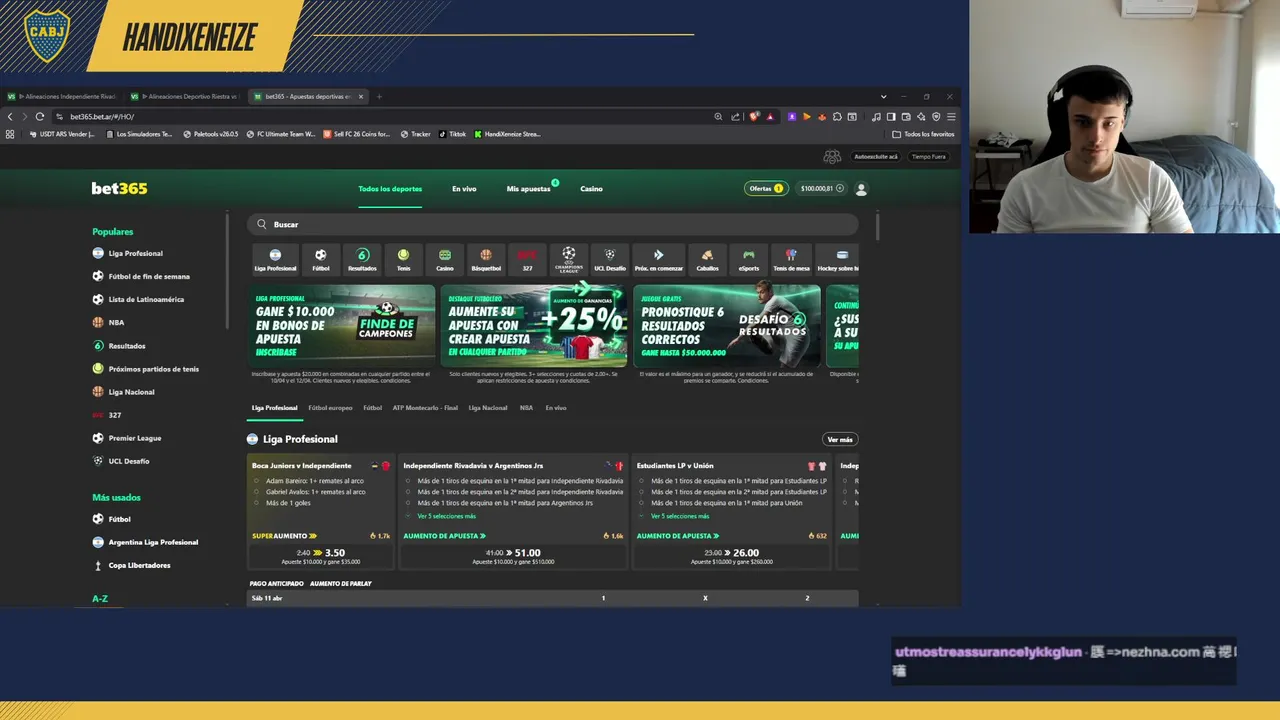Select the Liga Nacional filter tab

(x=488, y=408)
